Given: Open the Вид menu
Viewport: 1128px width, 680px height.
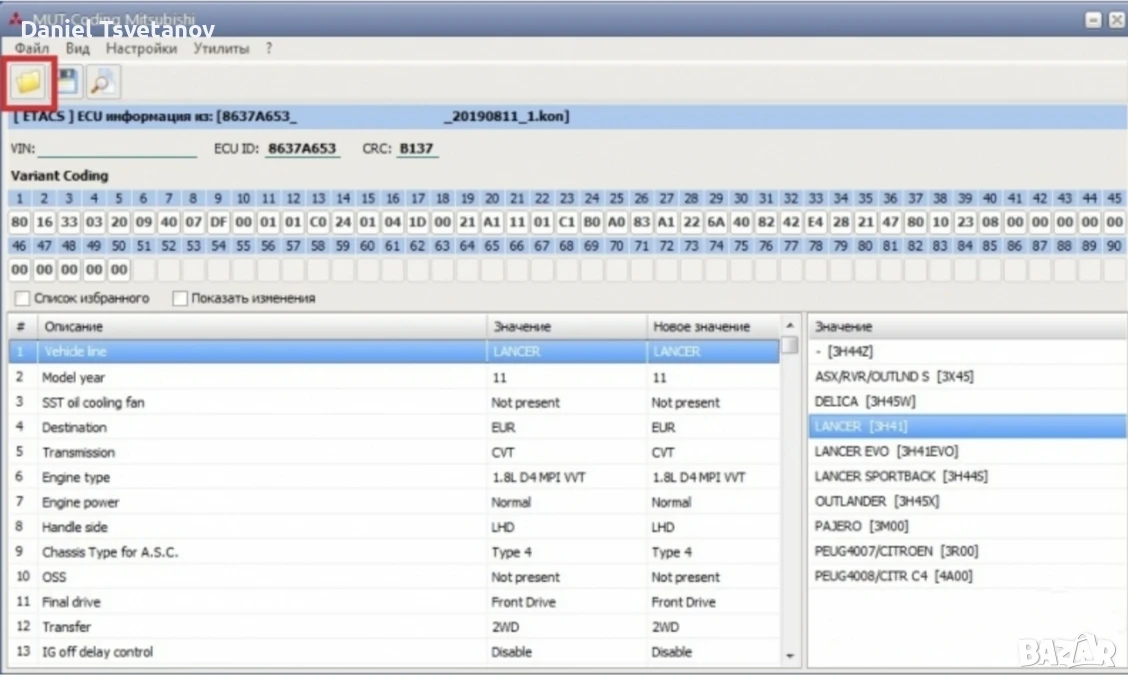Looking at the screenshot, I should [x=77, y=48].
